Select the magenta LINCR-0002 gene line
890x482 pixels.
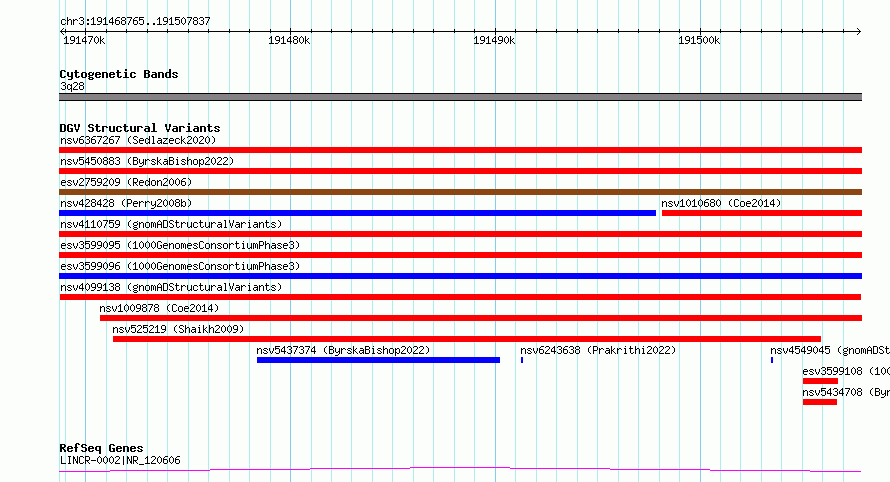point(460,470)
